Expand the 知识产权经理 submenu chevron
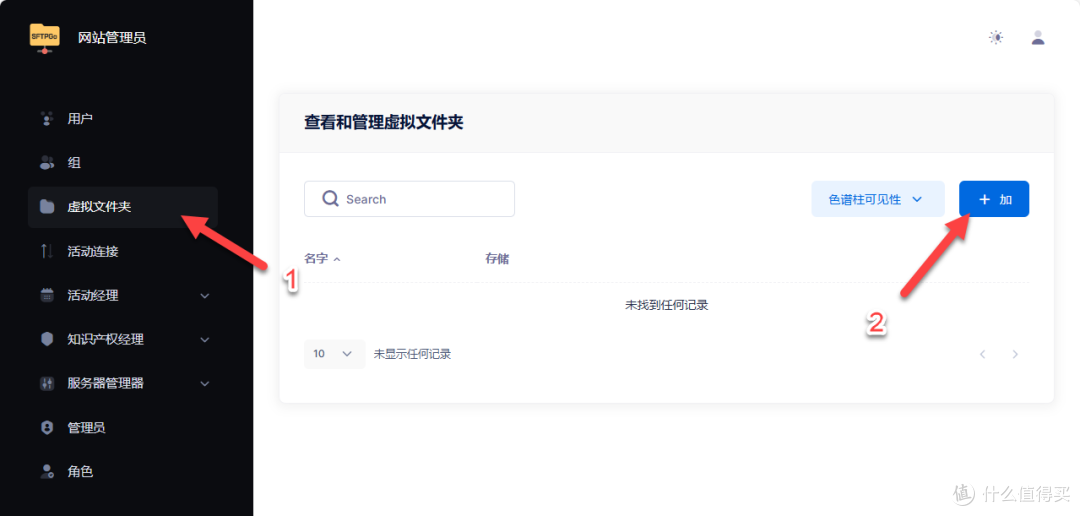1080x516 pixels. 205,340
